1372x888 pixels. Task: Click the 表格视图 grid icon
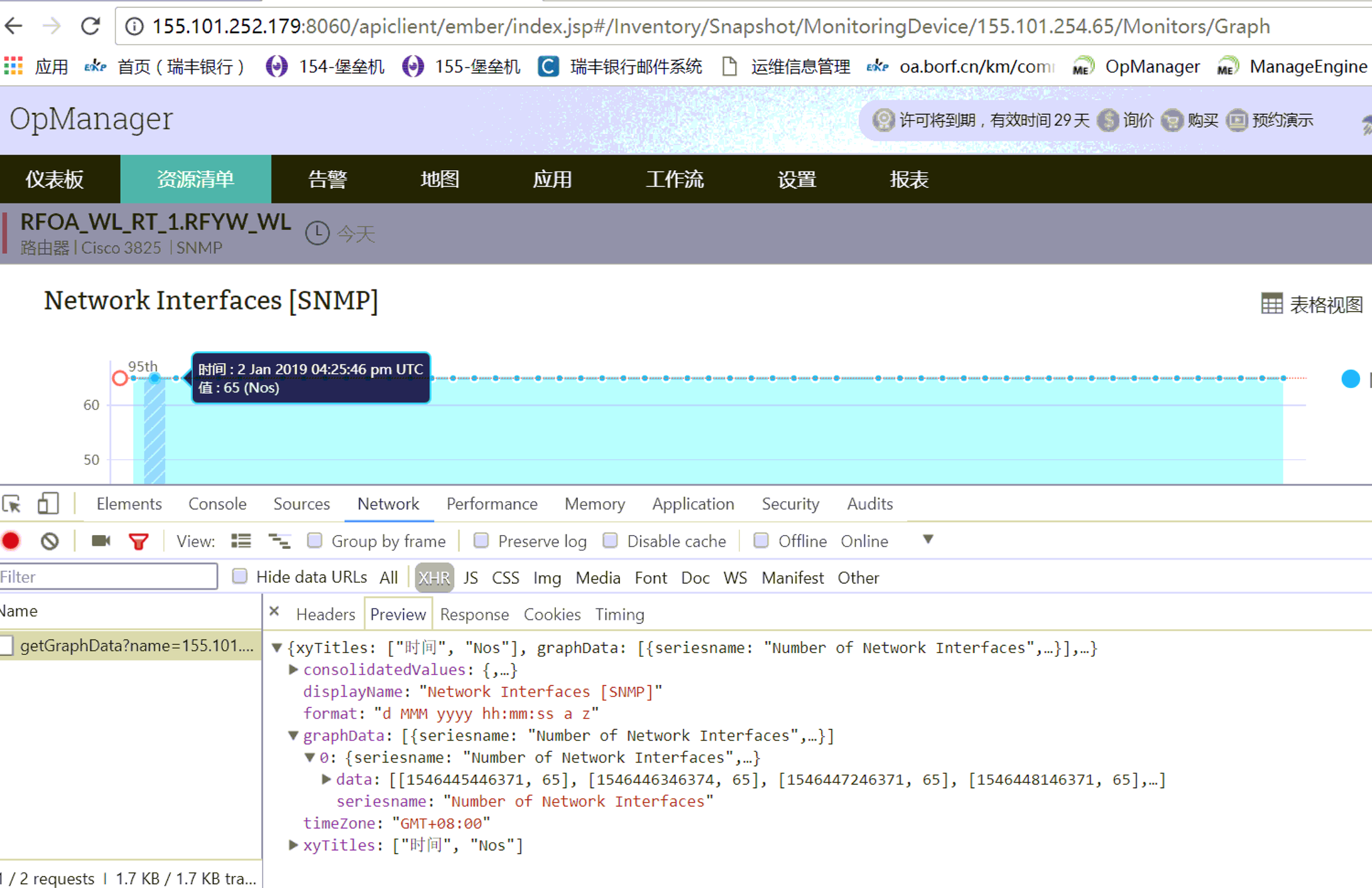click(x=1271, y=304)
